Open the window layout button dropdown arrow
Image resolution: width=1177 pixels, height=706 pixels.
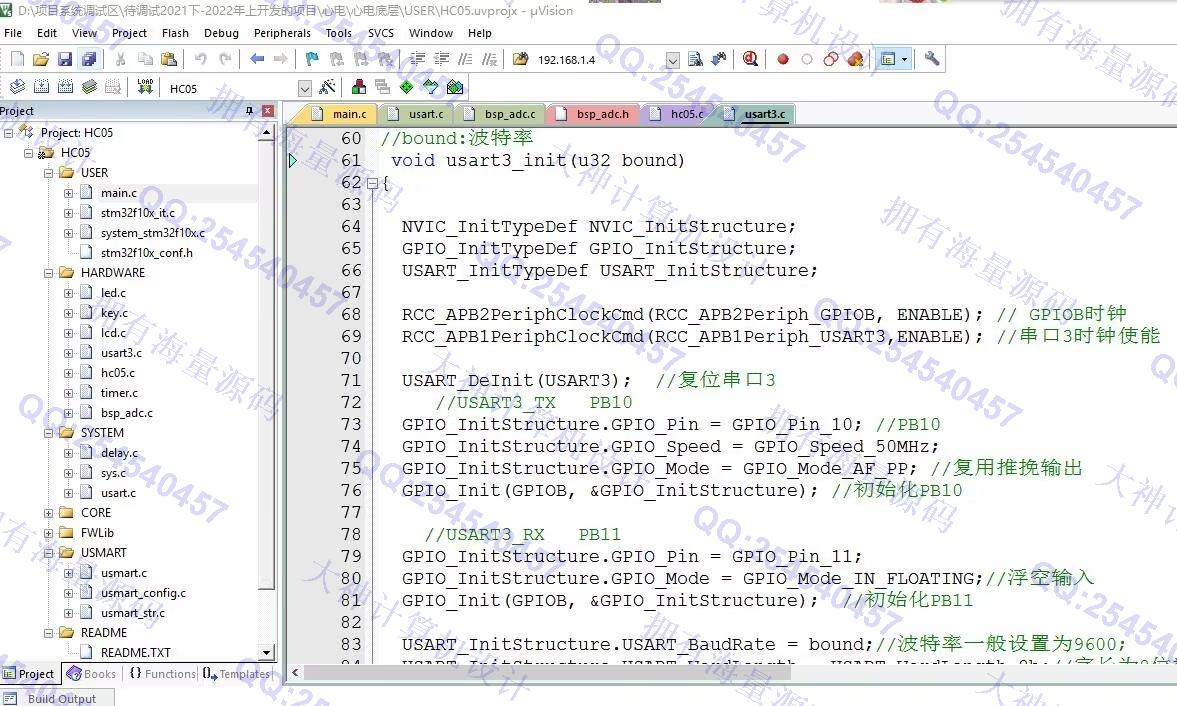[x=905, y=59]
